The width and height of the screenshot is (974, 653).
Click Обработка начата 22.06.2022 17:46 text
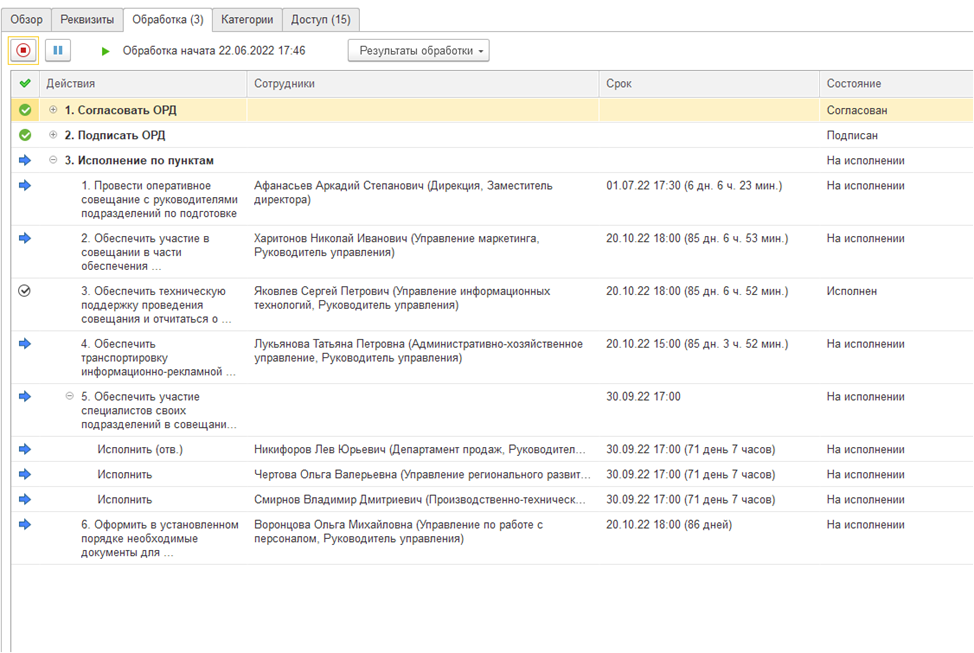click(x=214, y=51)
